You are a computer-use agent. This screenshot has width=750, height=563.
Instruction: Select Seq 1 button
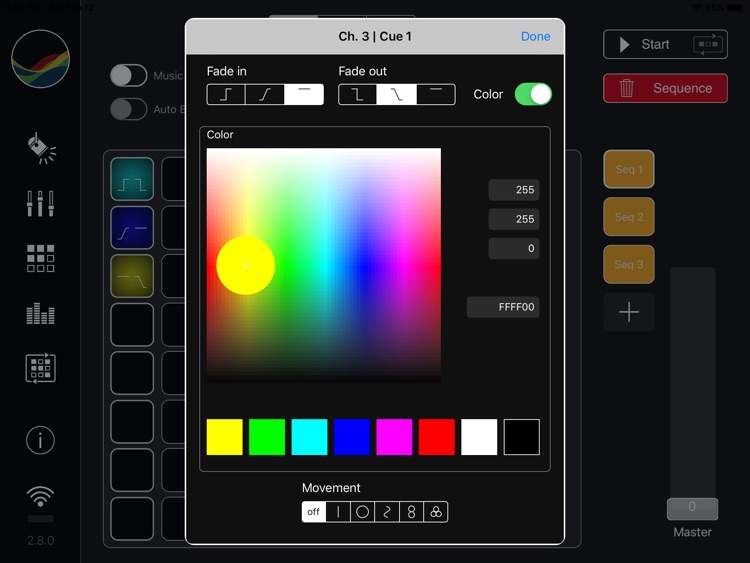629,169
